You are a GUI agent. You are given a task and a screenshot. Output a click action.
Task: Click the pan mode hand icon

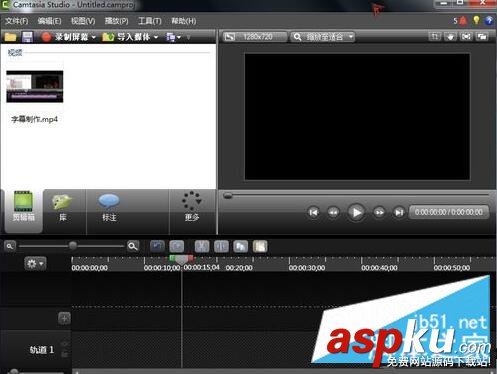pyautogui.click(x=450, y=36)
